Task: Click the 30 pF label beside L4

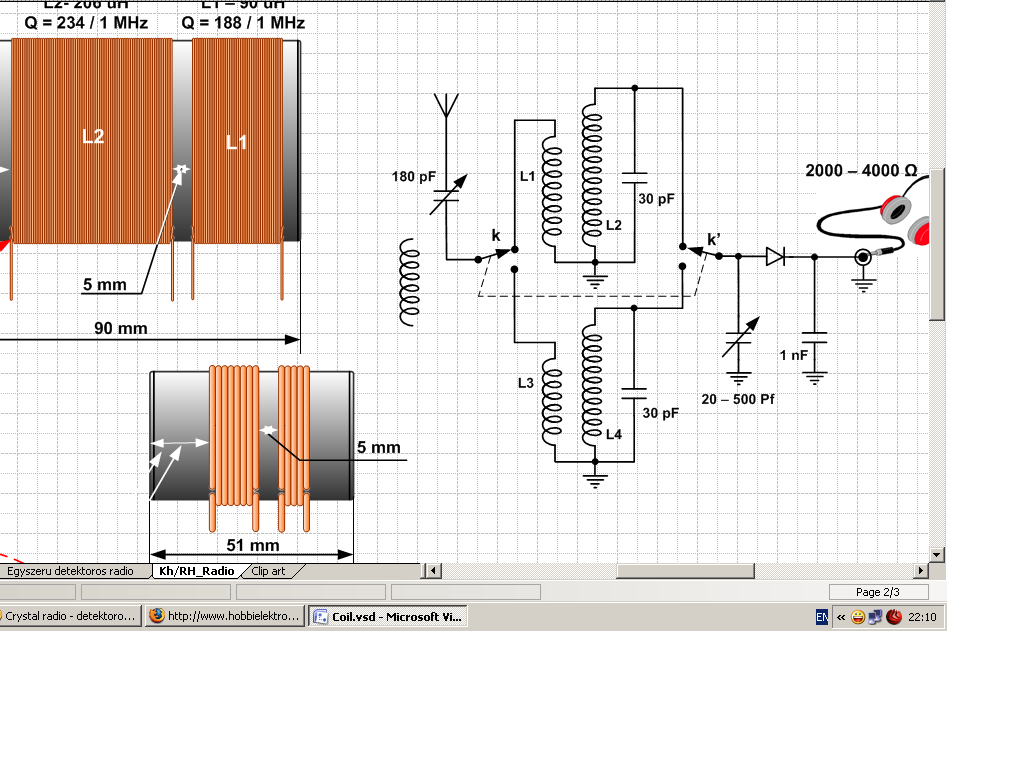Action: point(660,413)
